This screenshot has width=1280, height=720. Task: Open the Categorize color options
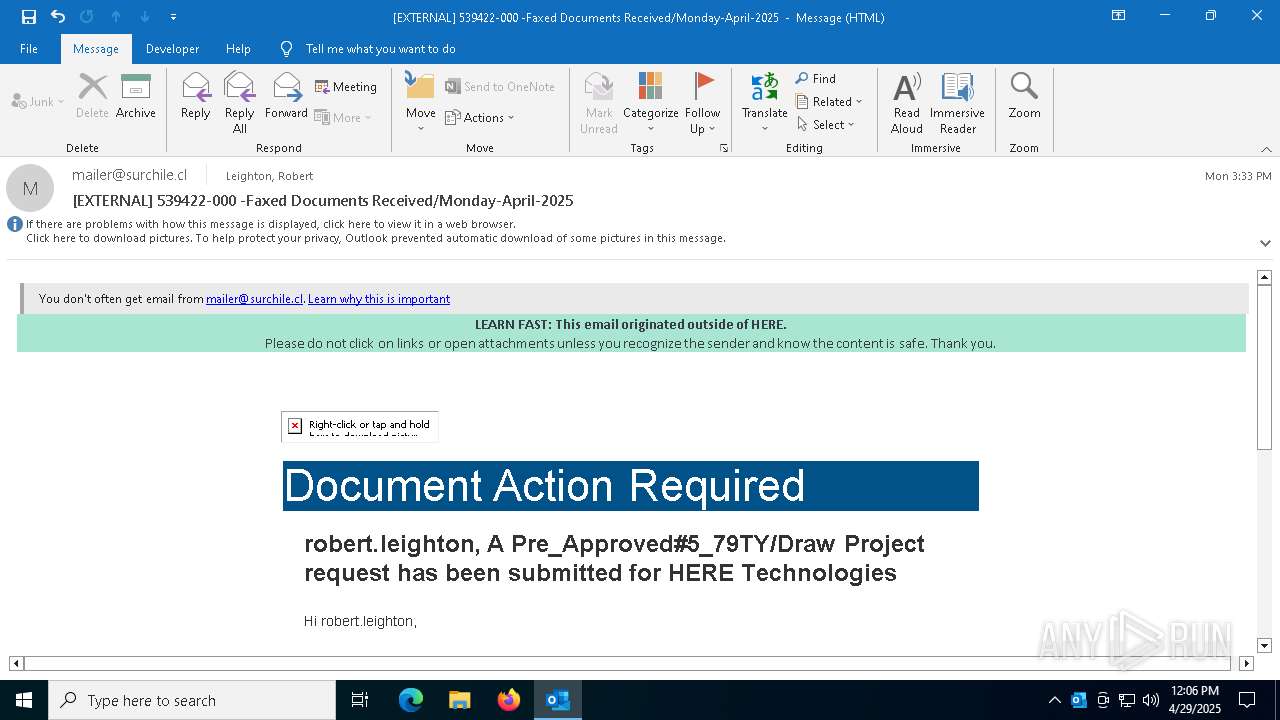click(x=651, y=104)
